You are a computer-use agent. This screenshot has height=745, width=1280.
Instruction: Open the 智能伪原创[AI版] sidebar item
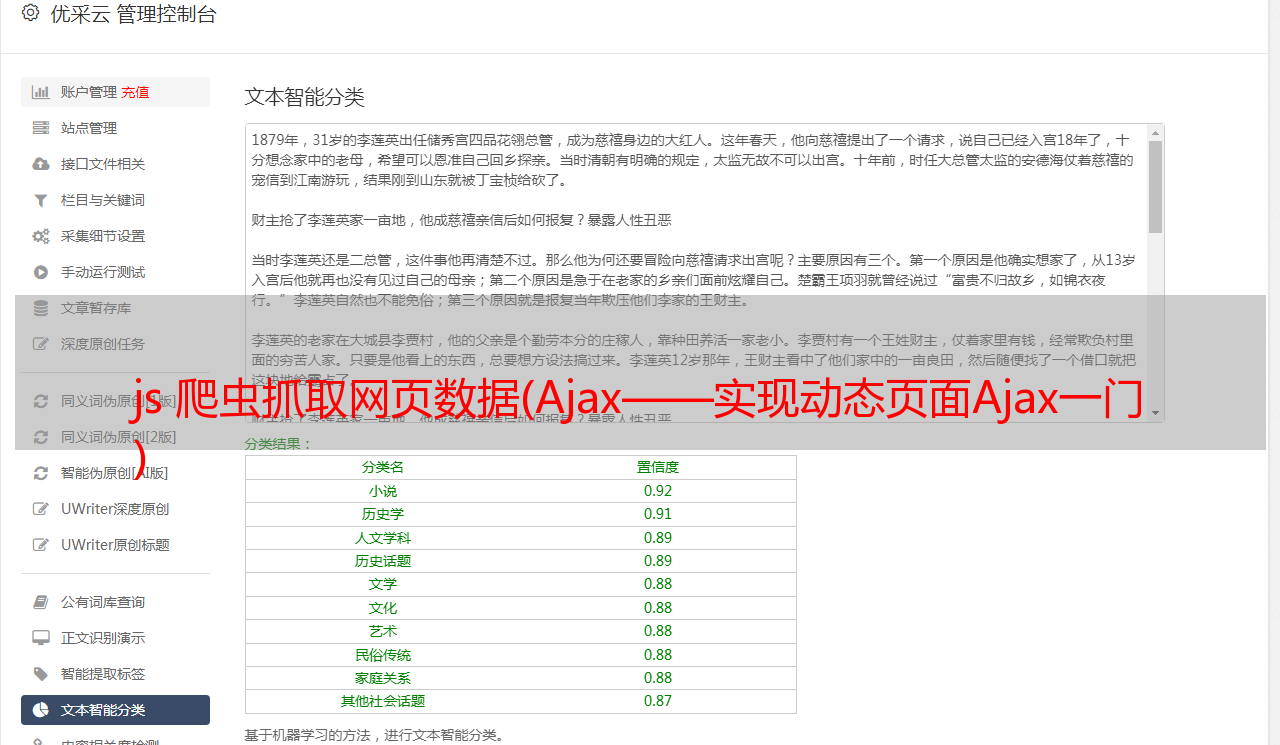115,473
